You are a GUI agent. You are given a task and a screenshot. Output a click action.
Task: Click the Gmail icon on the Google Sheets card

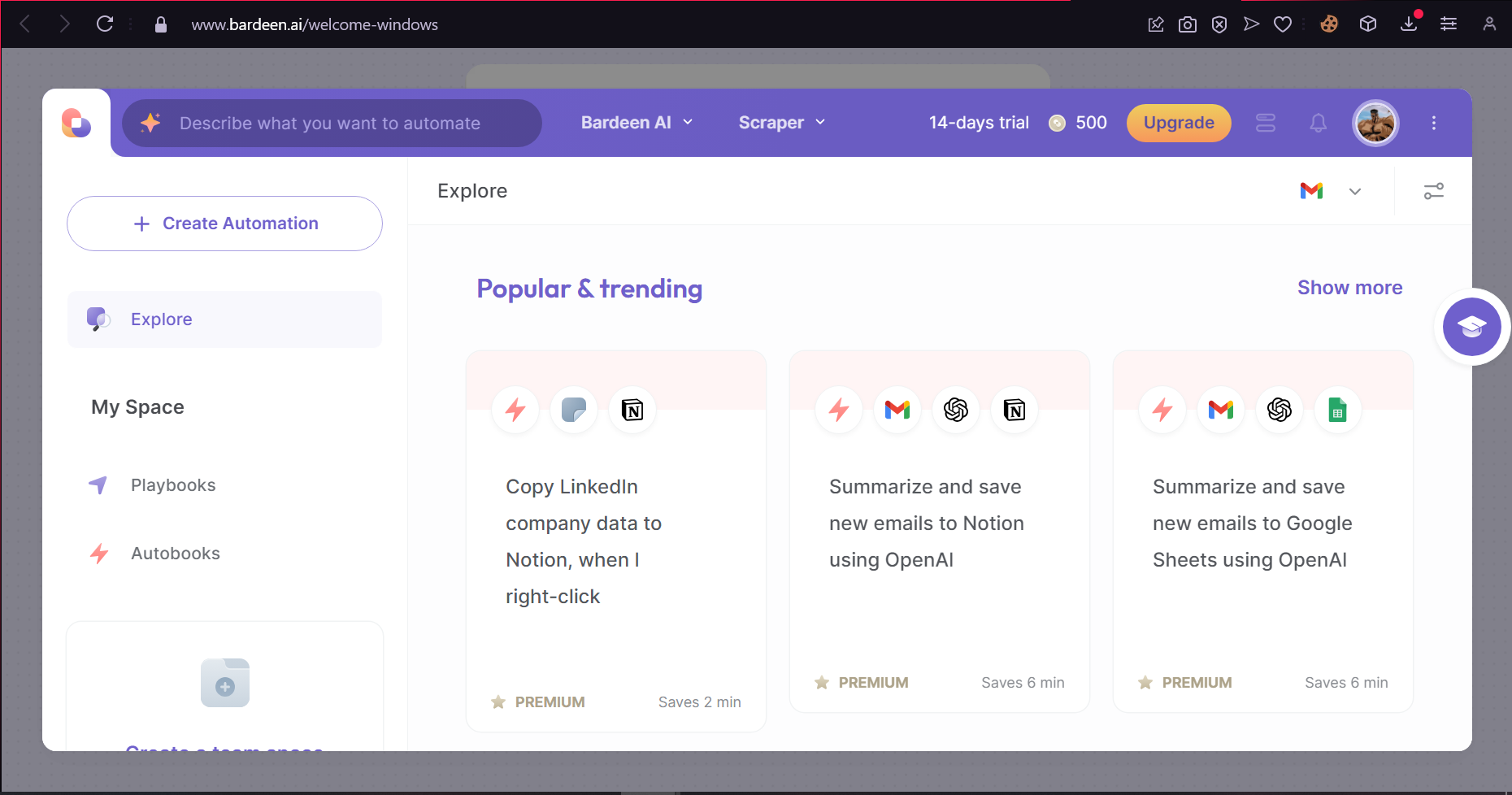(1221, 410)
